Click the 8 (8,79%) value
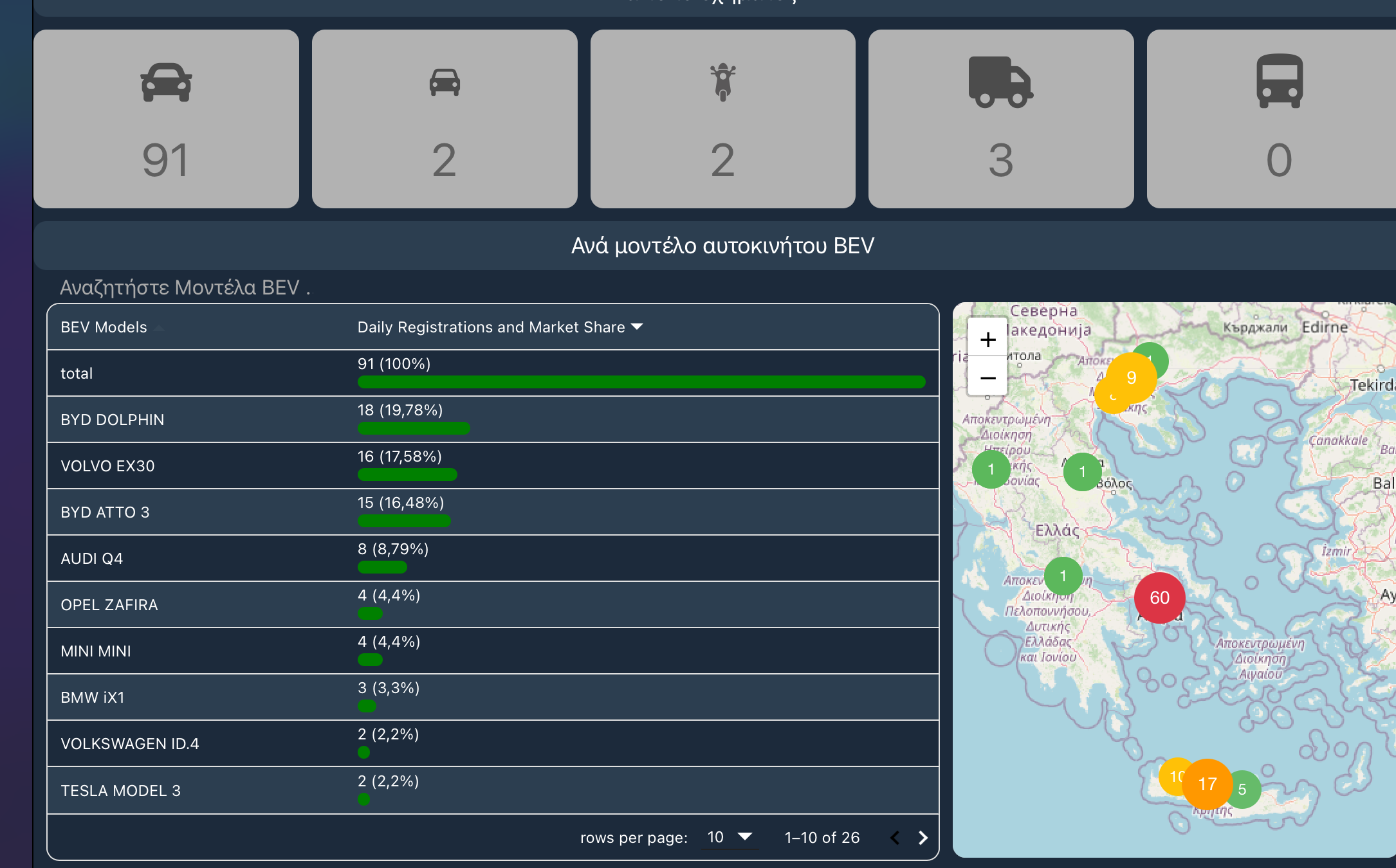 pyautogui.click(x=393, y=549)
